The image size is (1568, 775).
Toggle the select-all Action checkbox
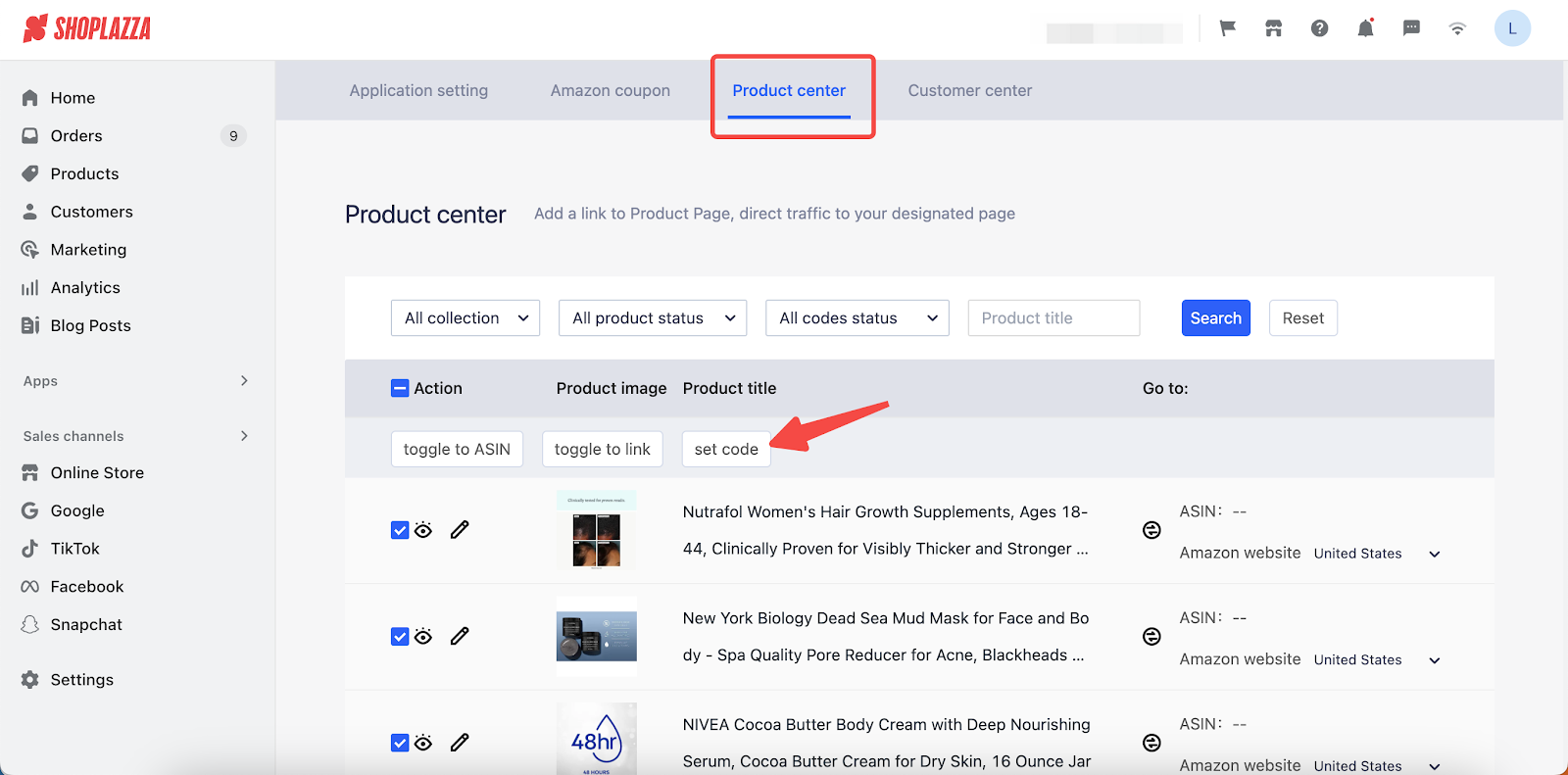(400, 388)
